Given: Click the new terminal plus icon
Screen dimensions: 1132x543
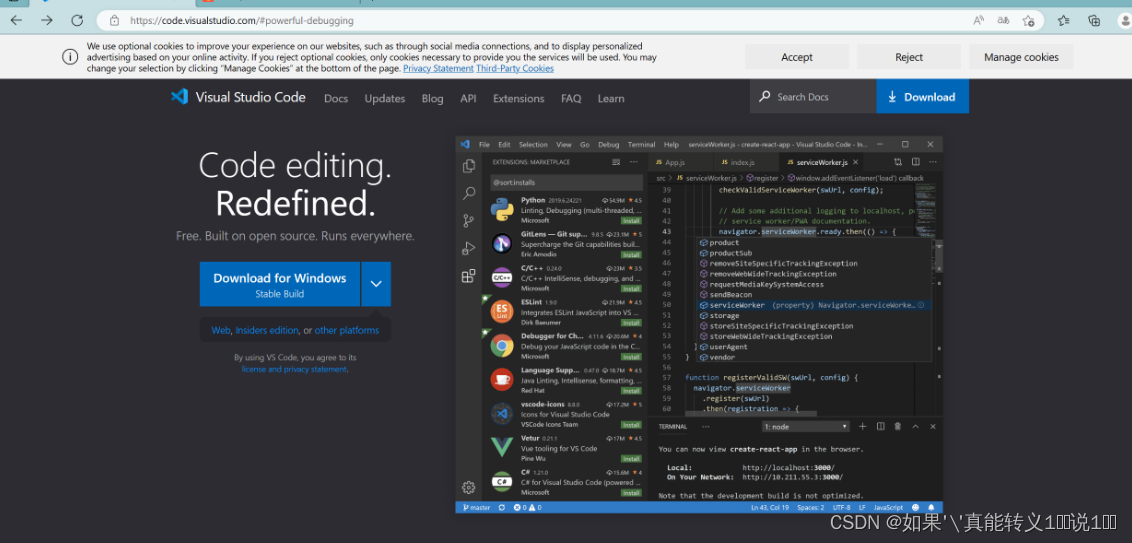Looking at the screenshot, I should [x=862, y=427].
